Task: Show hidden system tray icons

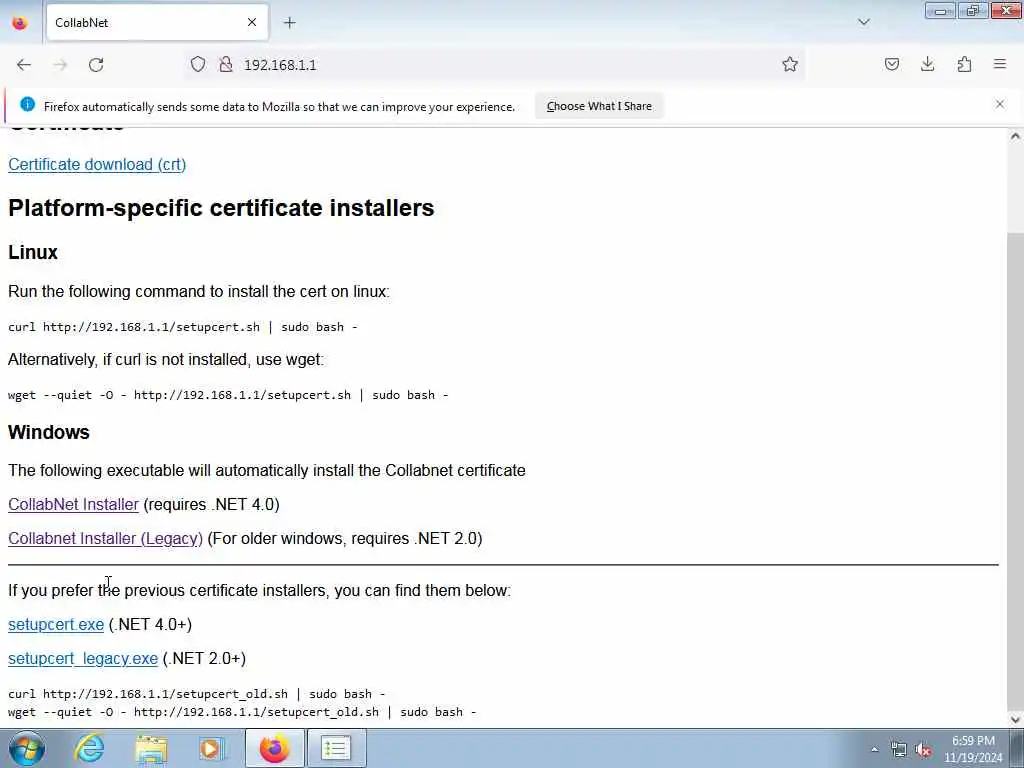Action: (874, 750)
